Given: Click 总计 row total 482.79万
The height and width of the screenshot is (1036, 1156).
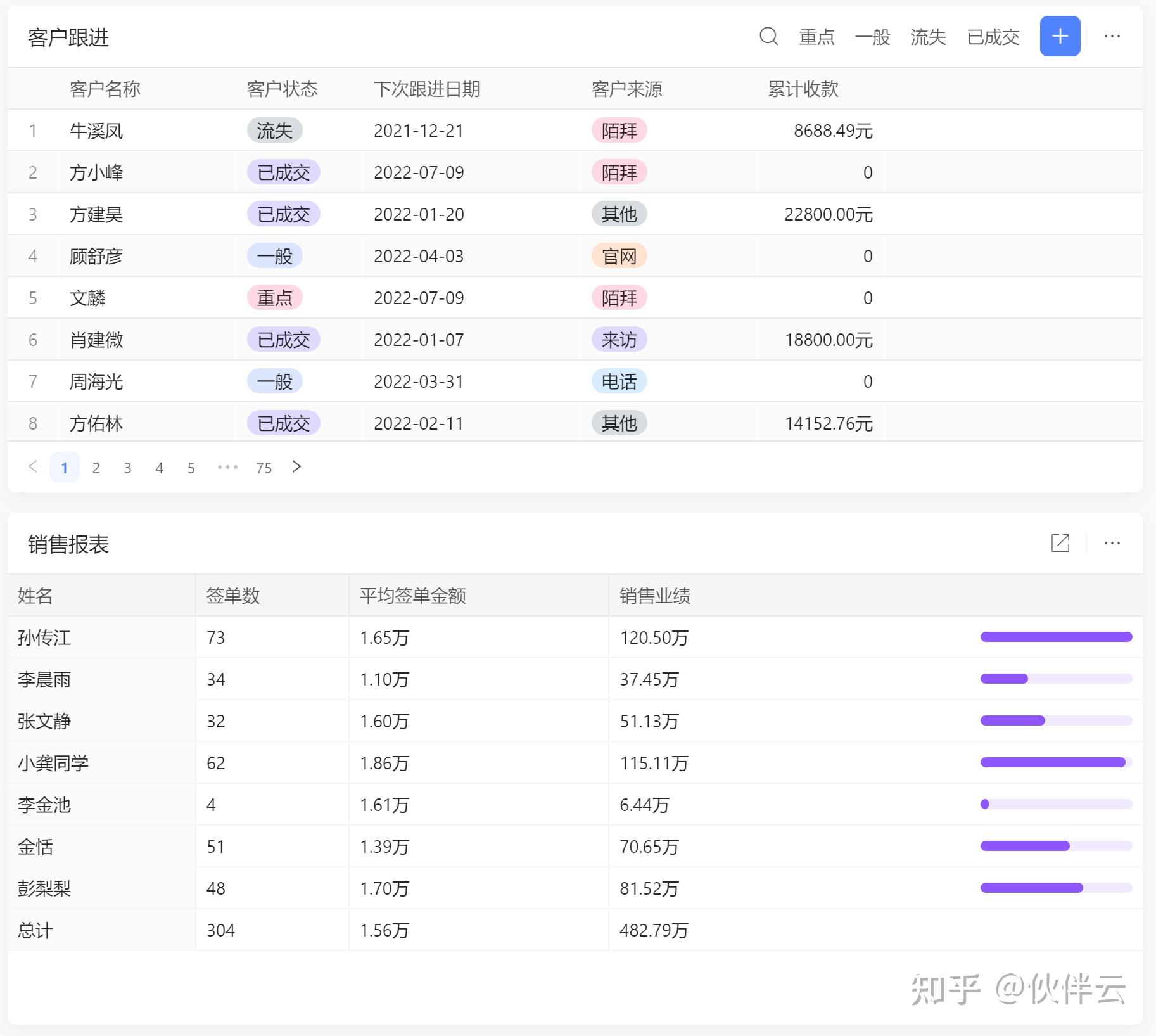Looking at the screenshot, I should click(x=654, y=930).
